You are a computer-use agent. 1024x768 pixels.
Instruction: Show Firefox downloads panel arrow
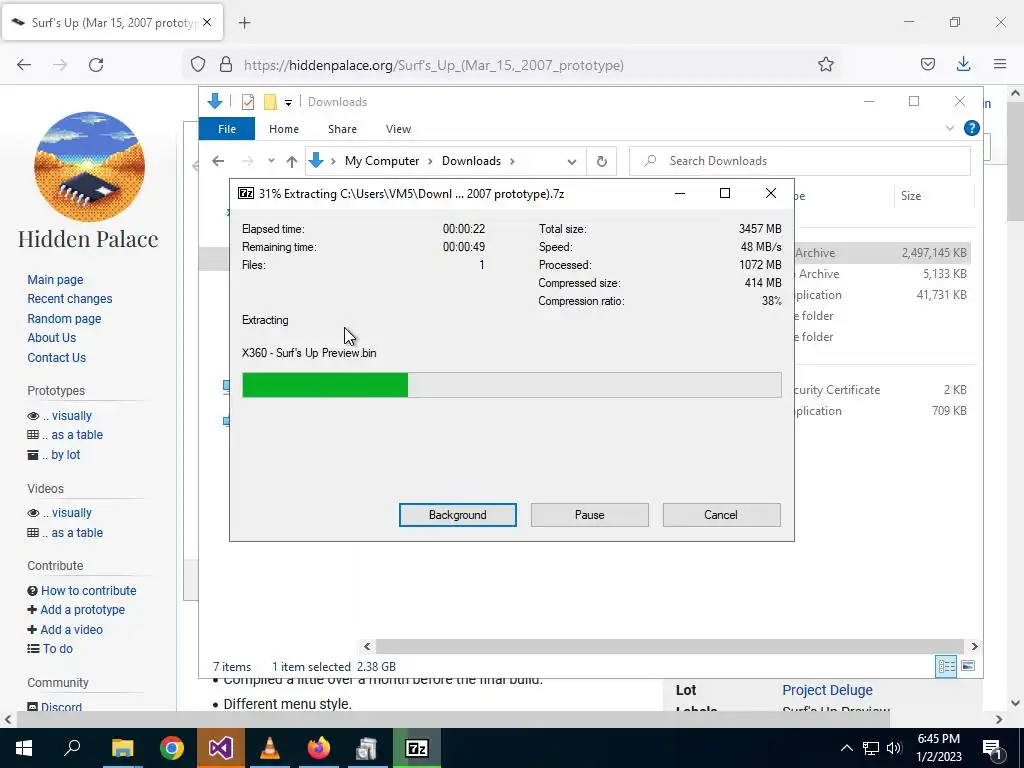(x=963, y=64)
